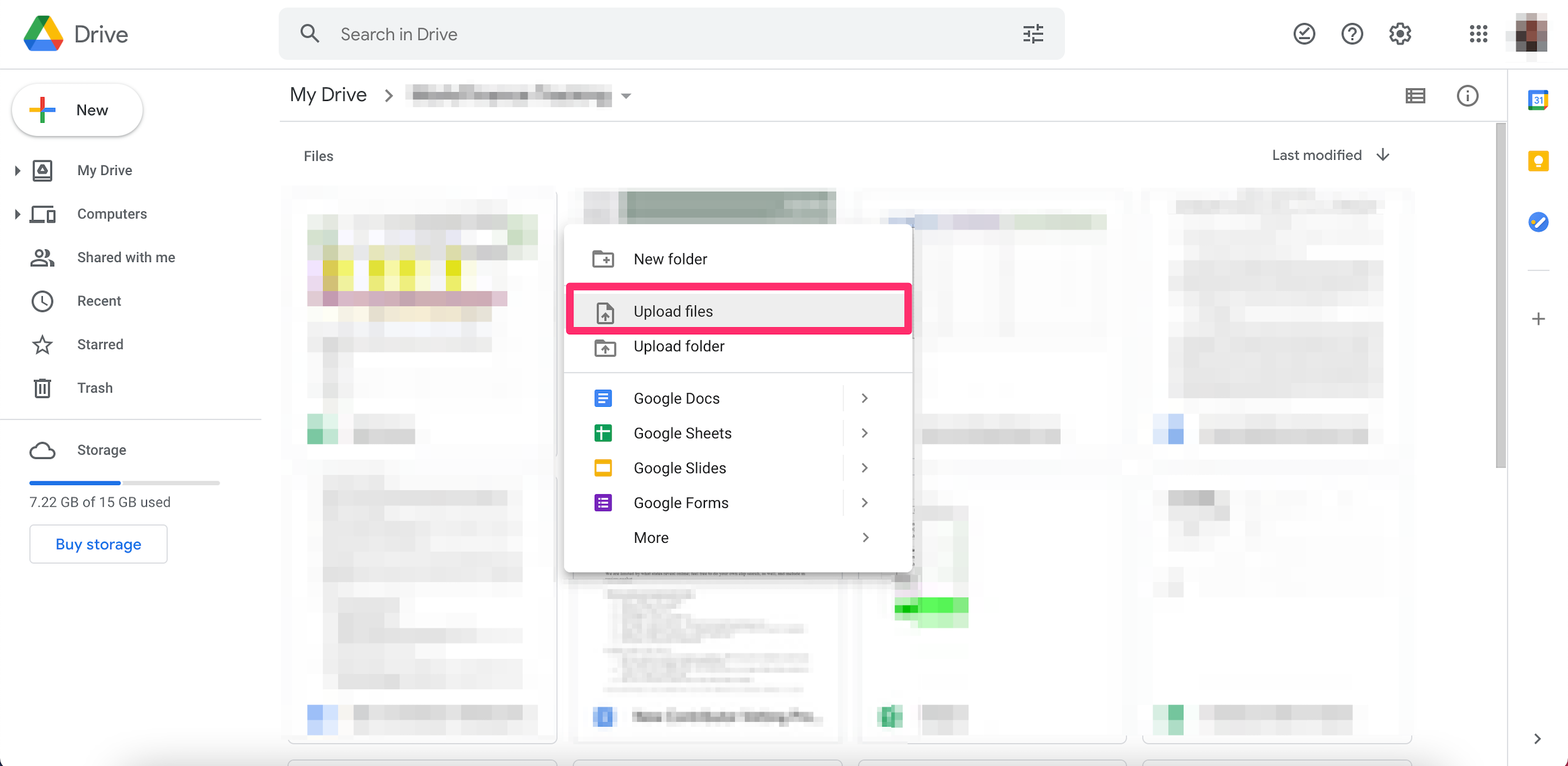Viewport: 1568px width, 766px height.
Task: Select Google Docs menu entry
Action: point(738,398)
